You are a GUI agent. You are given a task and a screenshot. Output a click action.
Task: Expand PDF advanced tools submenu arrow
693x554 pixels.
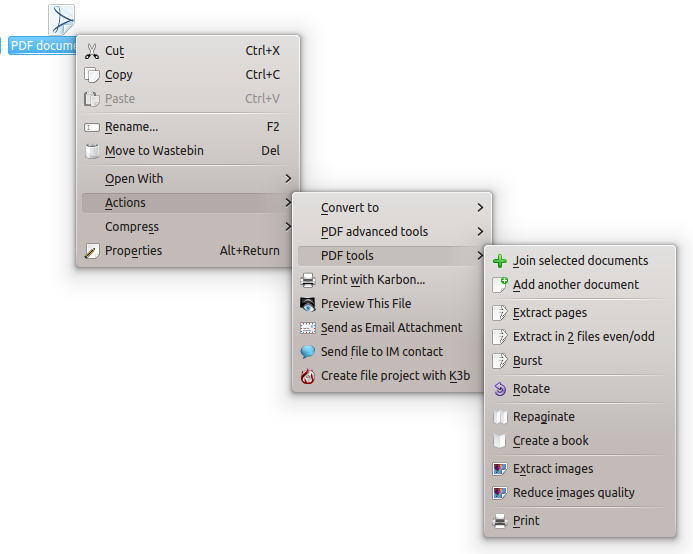pyautogui.click(x=480, y=231)
